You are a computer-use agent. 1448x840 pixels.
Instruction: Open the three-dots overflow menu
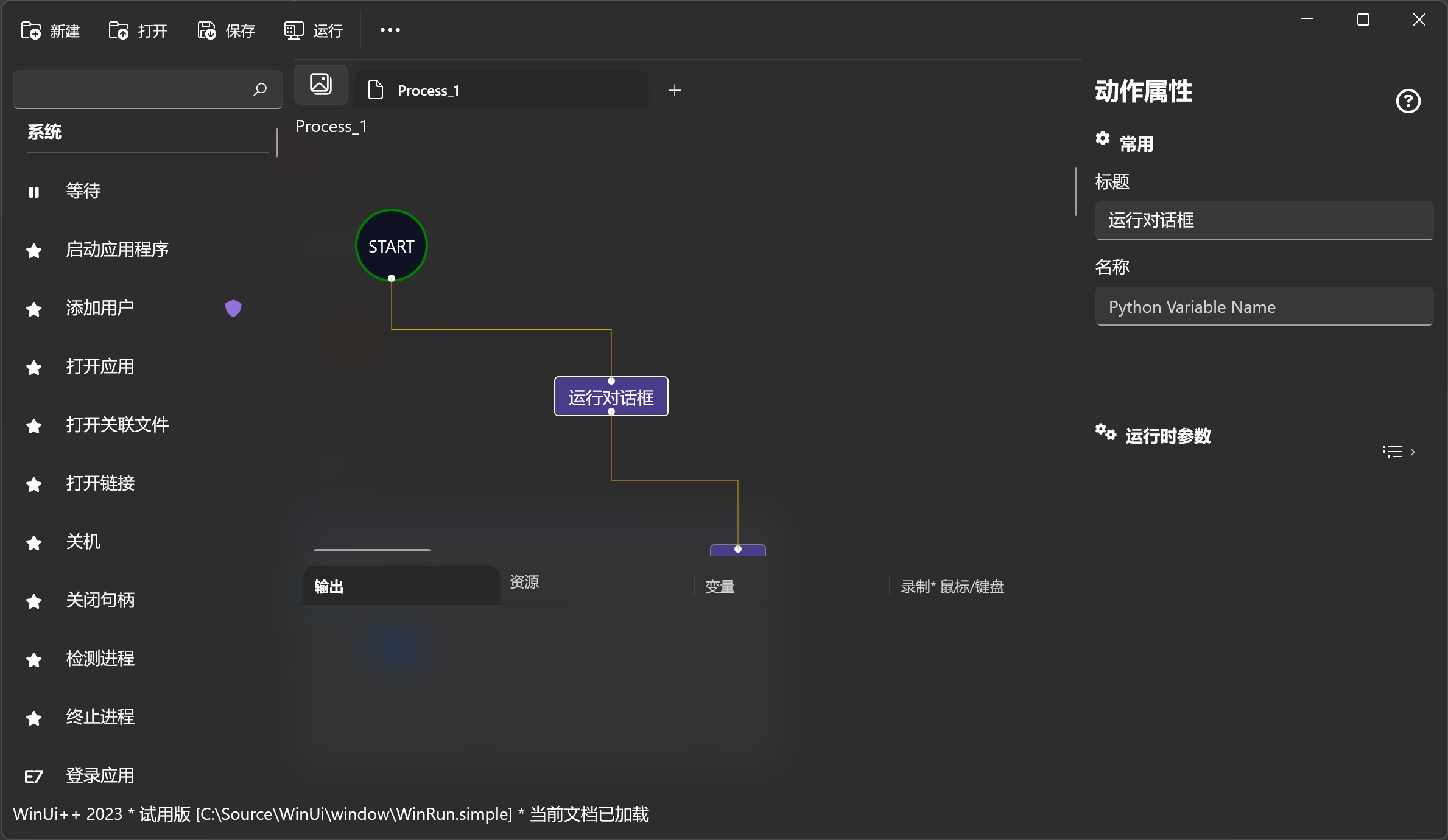pyautogui.click(x=390, y=30)
